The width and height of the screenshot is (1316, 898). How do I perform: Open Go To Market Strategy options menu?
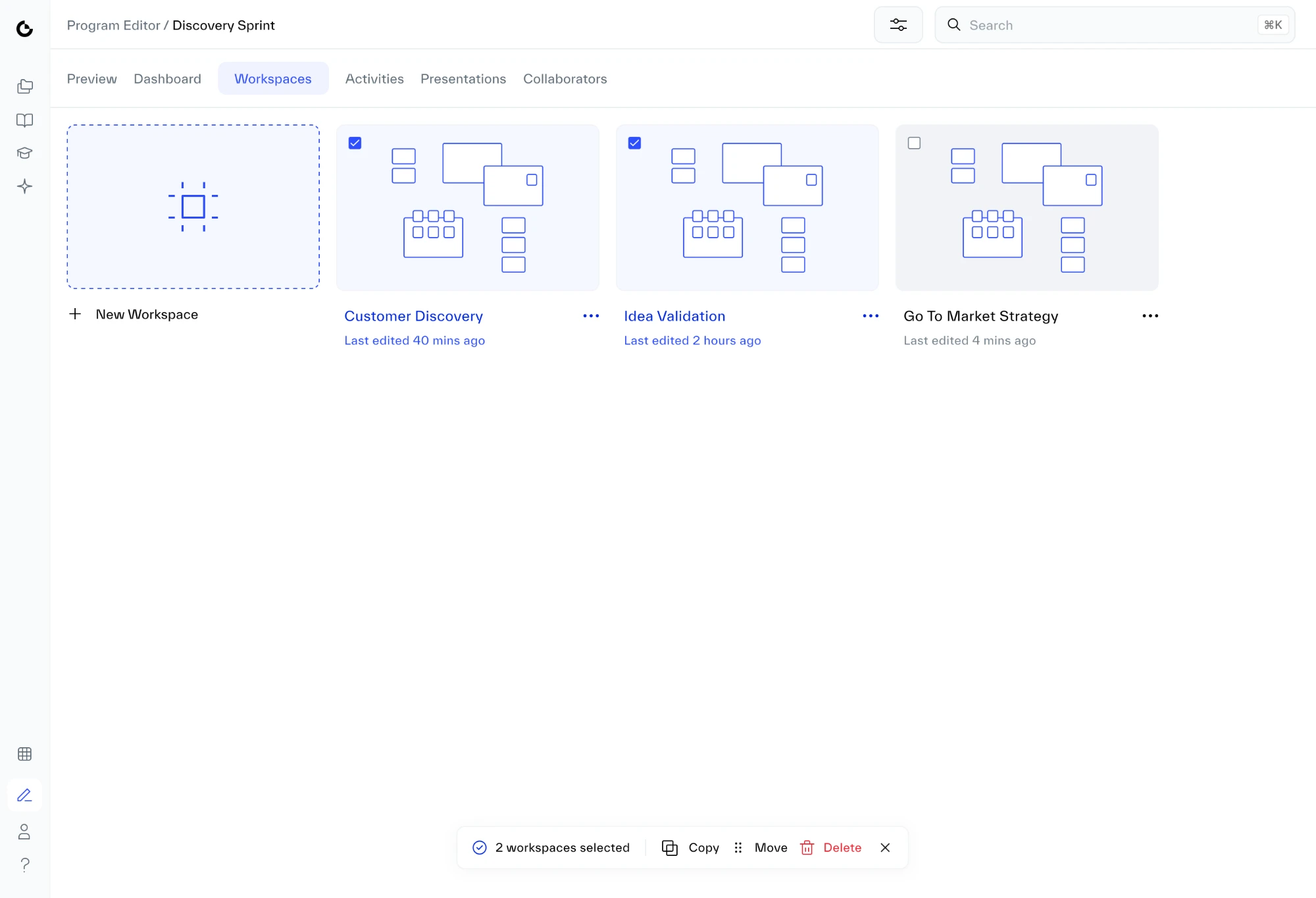click(1150, 316)
